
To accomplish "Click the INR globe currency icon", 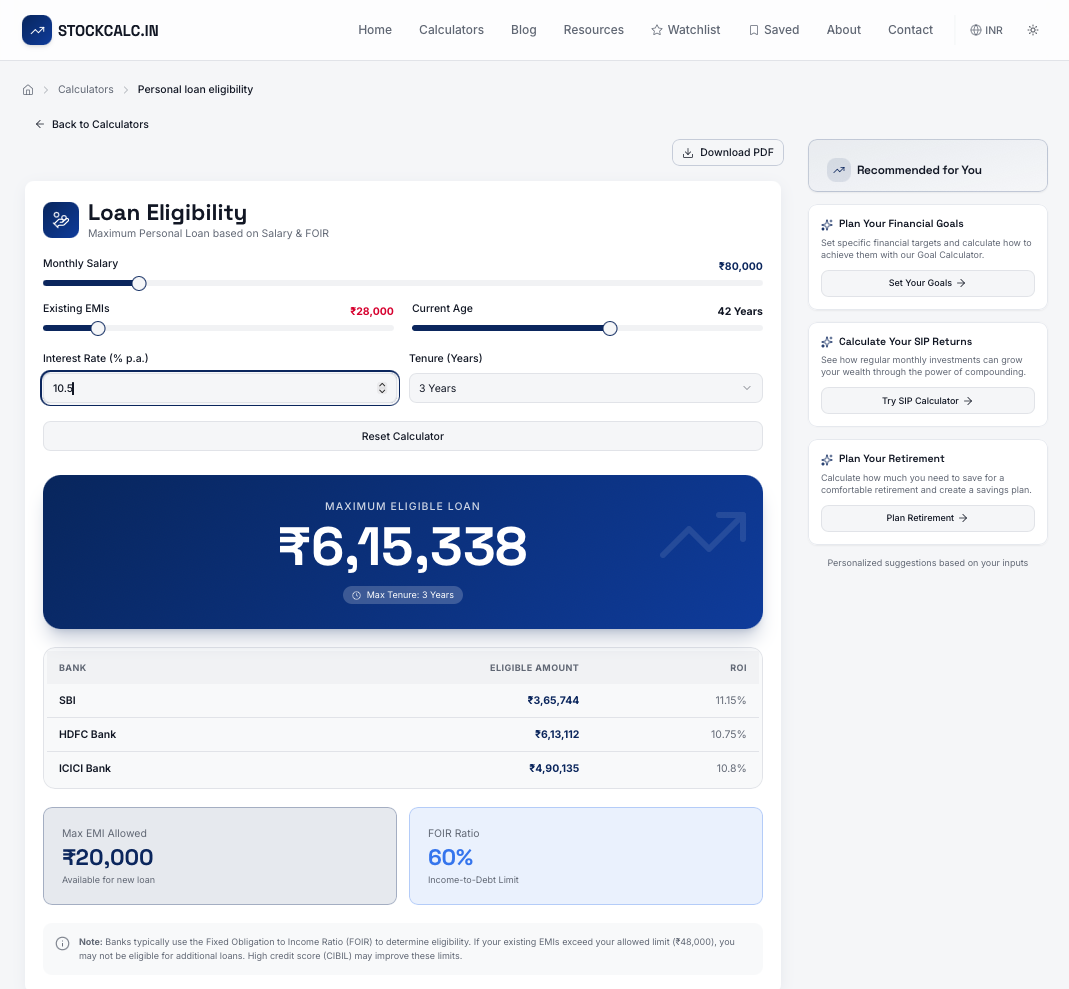I will (973, 30).
